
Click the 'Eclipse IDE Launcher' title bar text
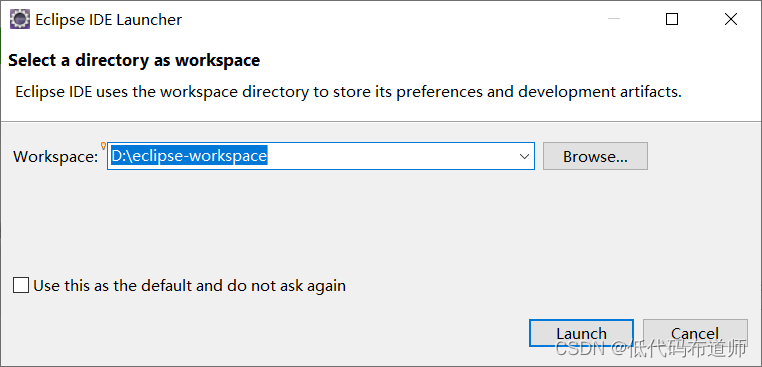(x=108, y=20)
